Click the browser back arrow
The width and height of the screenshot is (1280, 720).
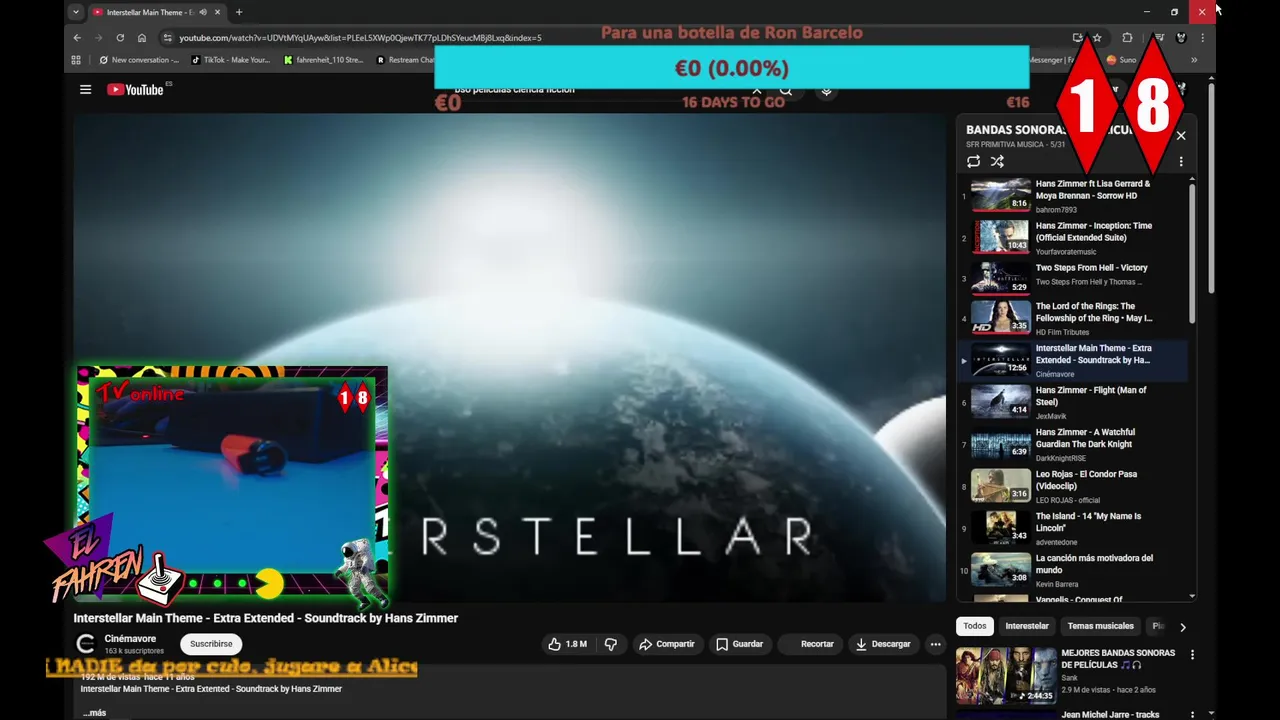click(77, 38)
